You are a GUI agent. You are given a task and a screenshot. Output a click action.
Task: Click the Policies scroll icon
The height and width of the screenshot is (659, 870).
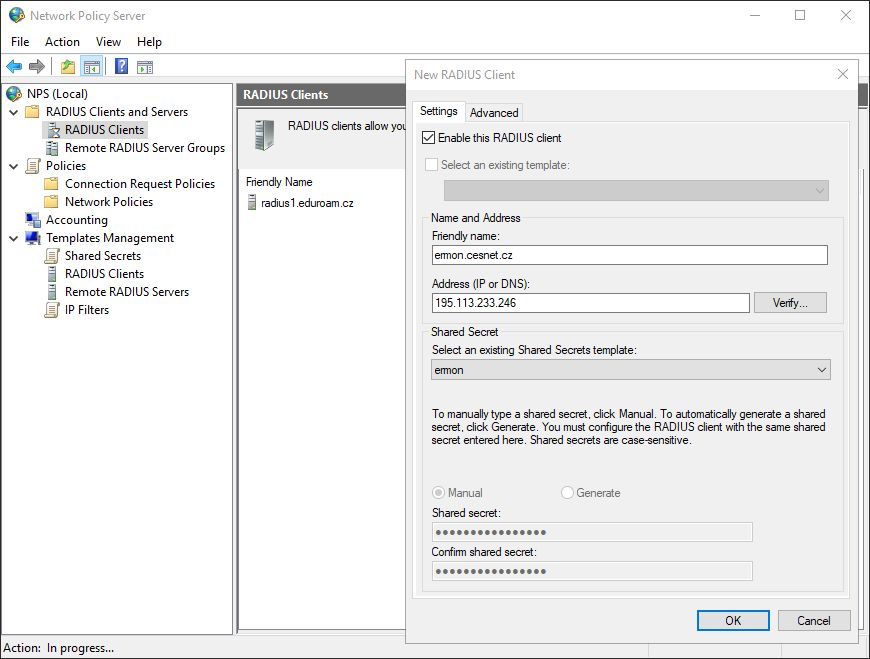click(x=33, y=166)
